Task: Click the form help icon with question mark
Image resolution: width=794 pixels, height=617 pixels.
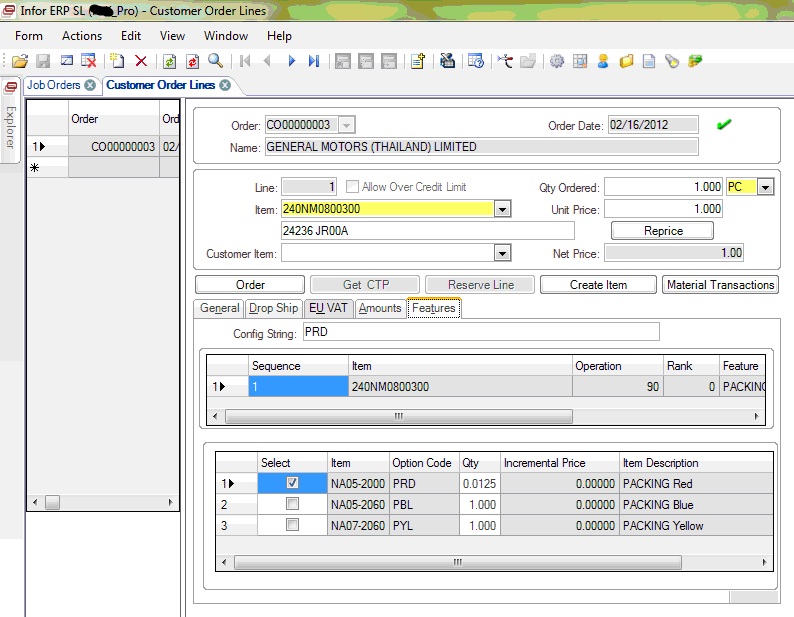Action: click(x=476, y=61)
